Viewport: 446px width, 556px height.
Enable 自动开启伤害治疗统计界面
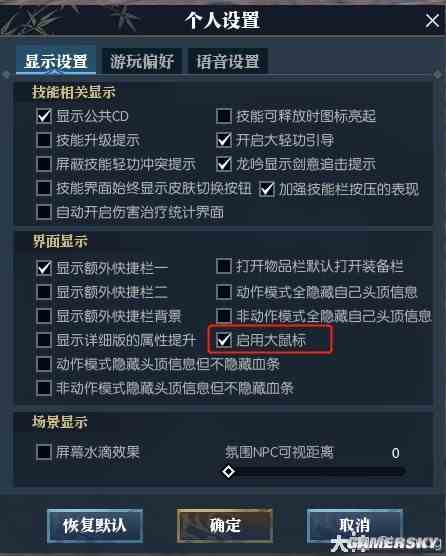44,212
